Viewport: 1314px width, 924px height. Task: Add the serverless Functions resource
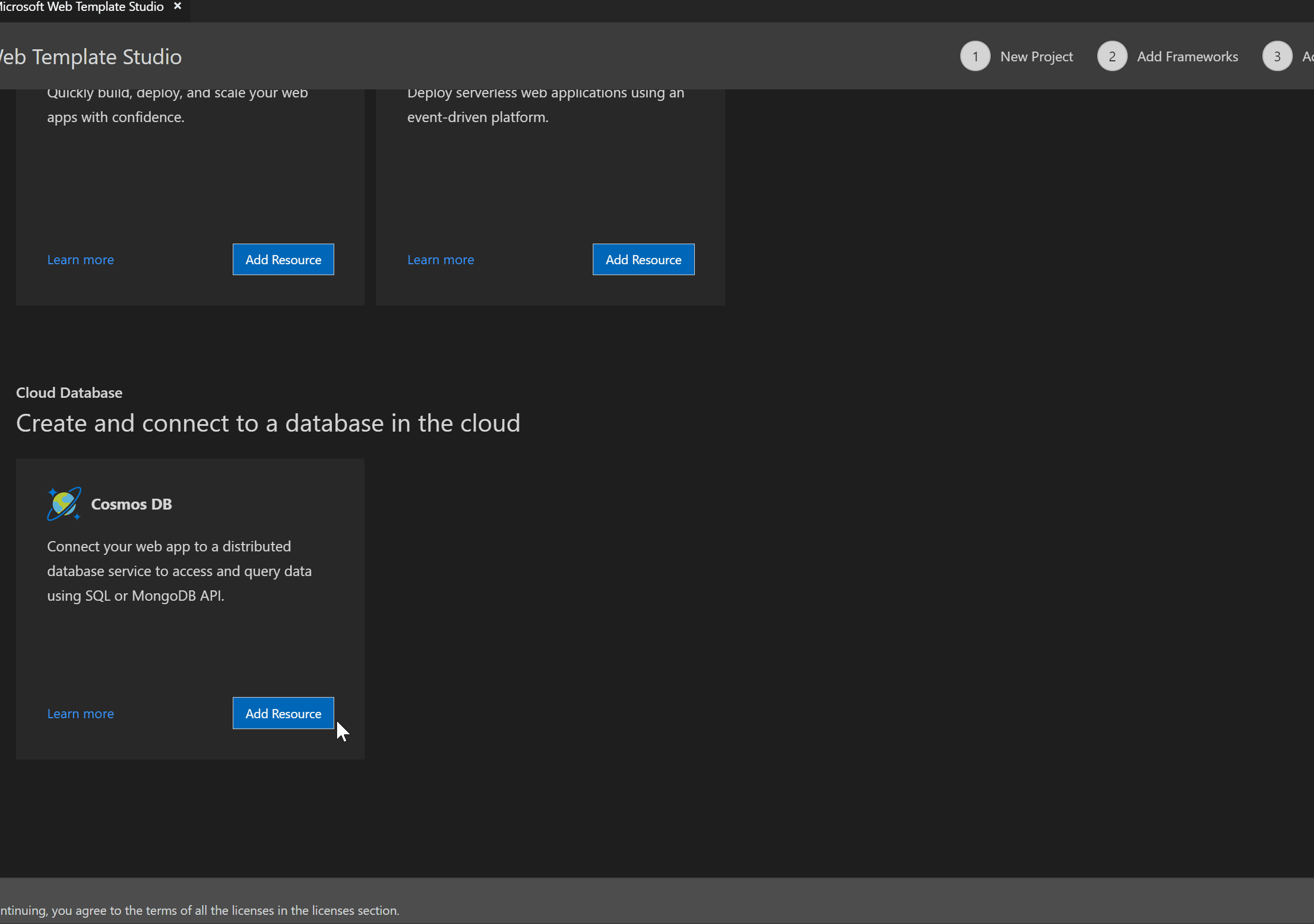coord(643,259)
